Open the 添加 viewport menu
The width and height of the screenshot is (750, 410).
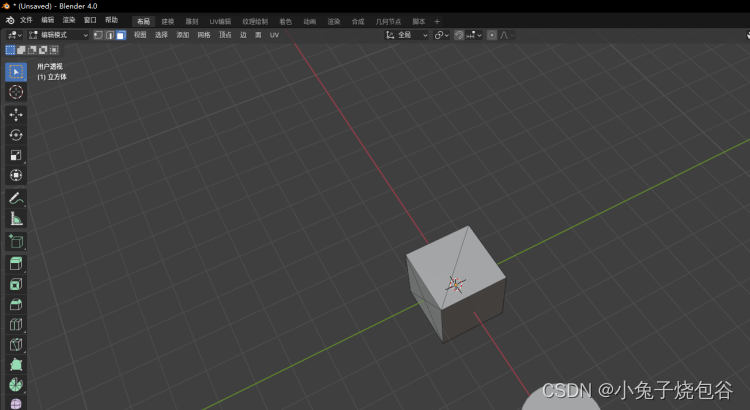[183, 35]
